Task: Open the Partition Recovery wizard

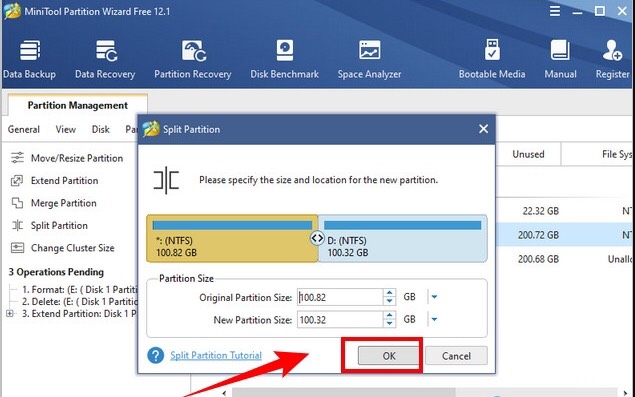Action: click(x=193, y=59)
